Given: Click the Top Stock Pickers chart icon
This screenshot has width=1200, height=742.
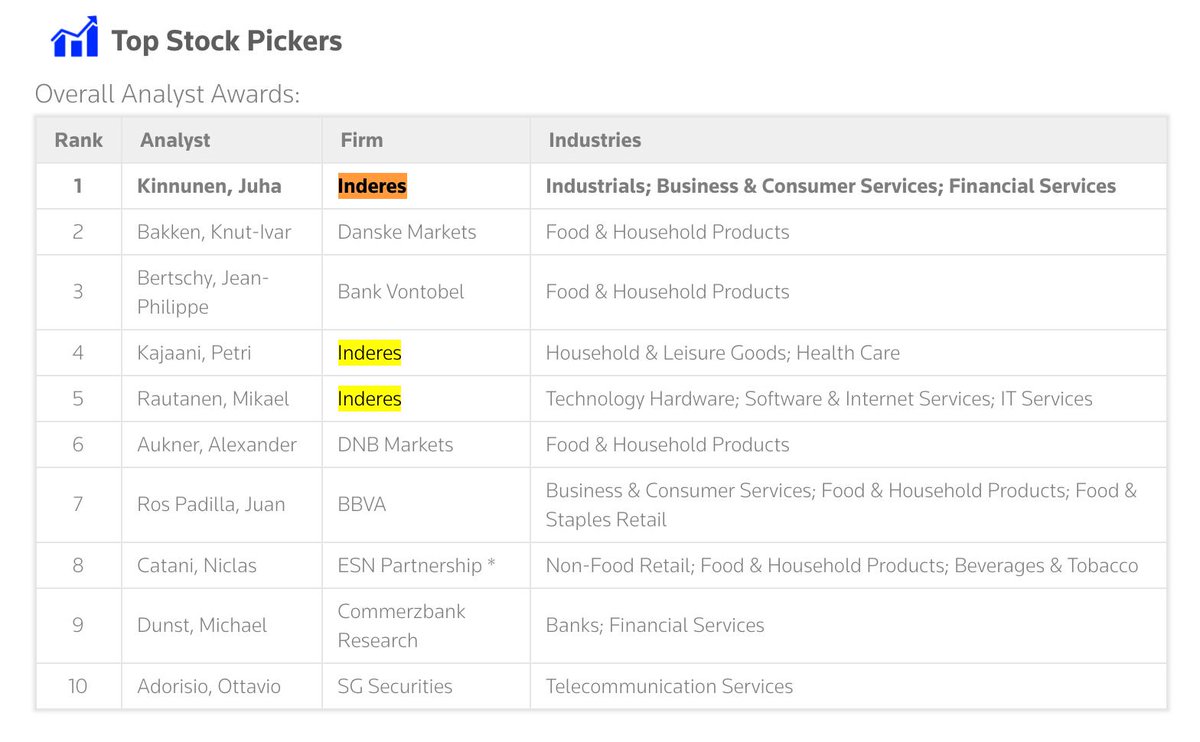Looking at the screenshot, I should coord(74,38).
